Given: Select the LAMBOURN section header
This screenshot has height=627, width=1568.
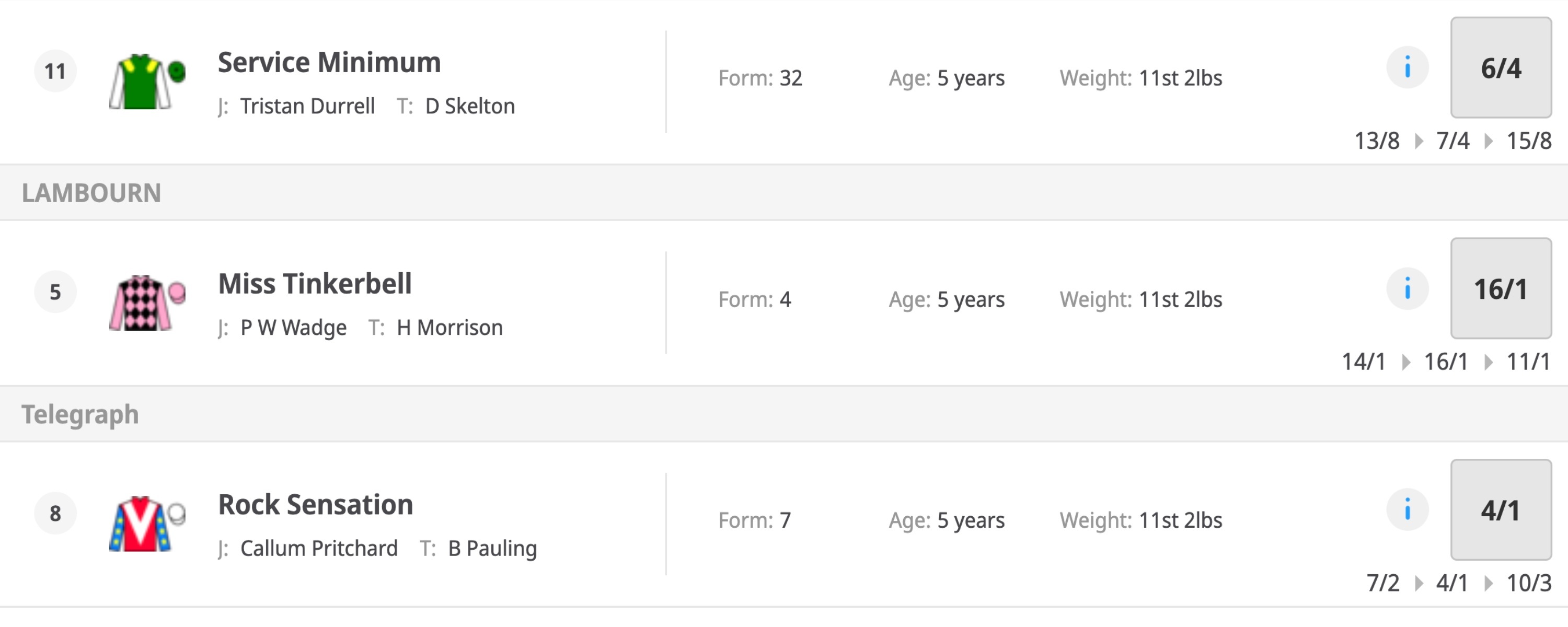Looking at the screenshot, I should (91, 193).
